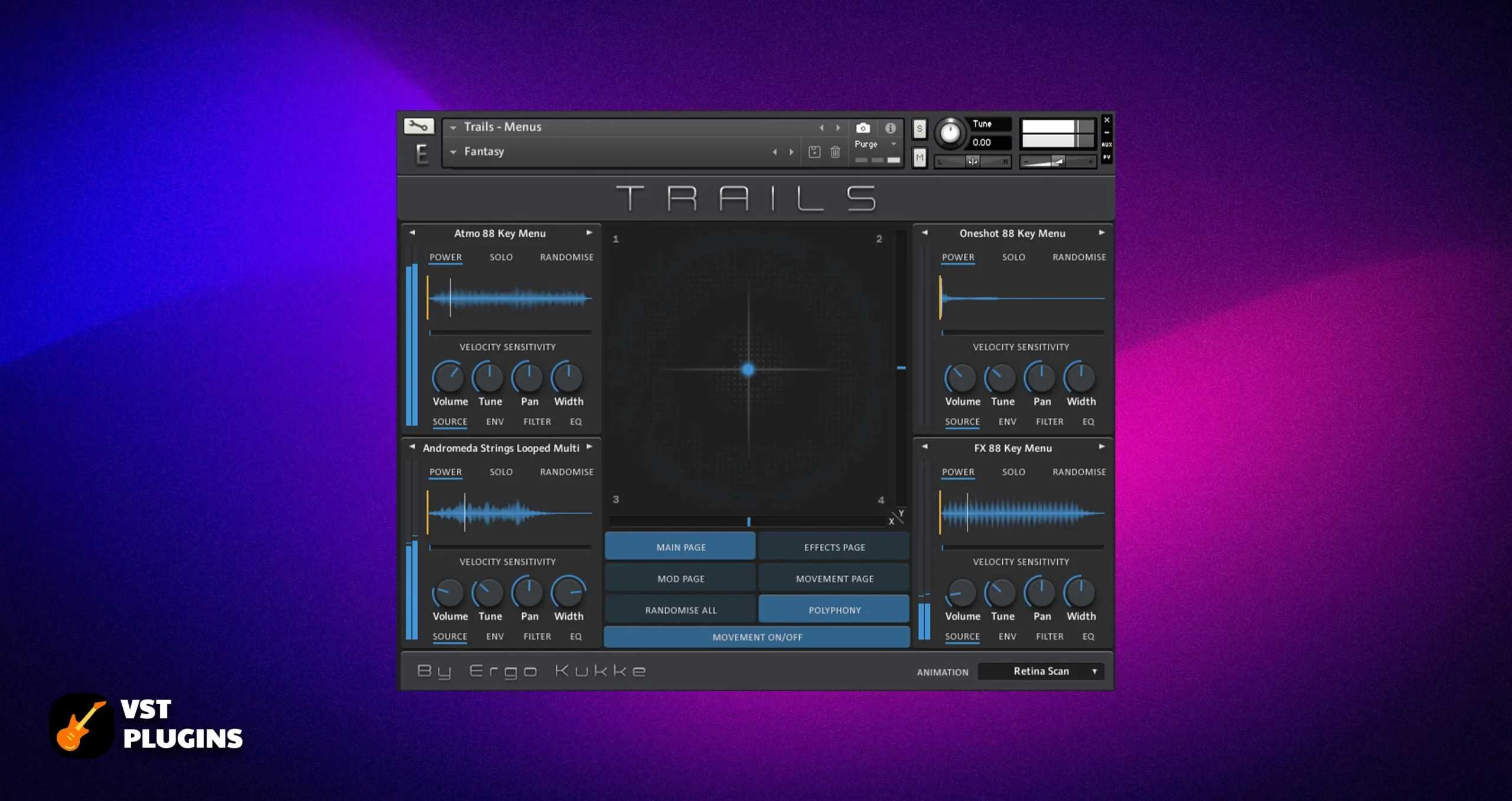
Task: Open the Trails - Menus instrument dropdown
Action: pyautogui.click(x=453, y=127)
